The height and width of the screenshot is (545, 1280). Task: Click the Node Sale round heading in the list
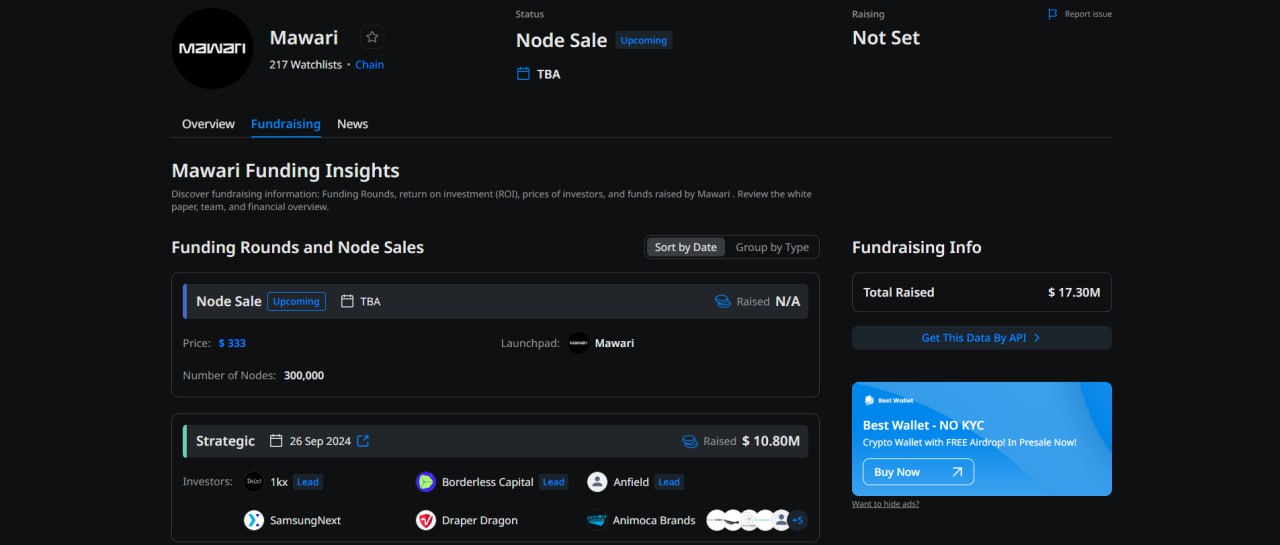pyautogui.click(x=229, y=301)
